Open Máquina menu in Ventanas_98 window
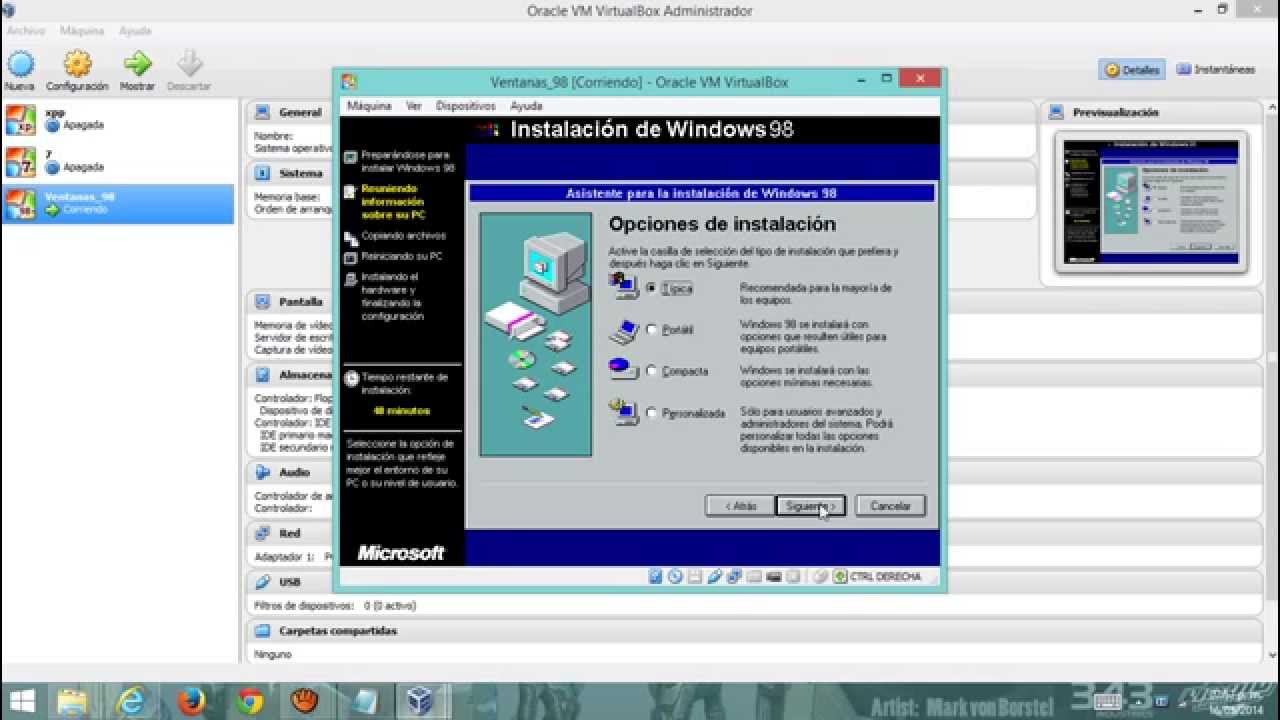Screen dimensions: 1280x720 pos(369,105)
